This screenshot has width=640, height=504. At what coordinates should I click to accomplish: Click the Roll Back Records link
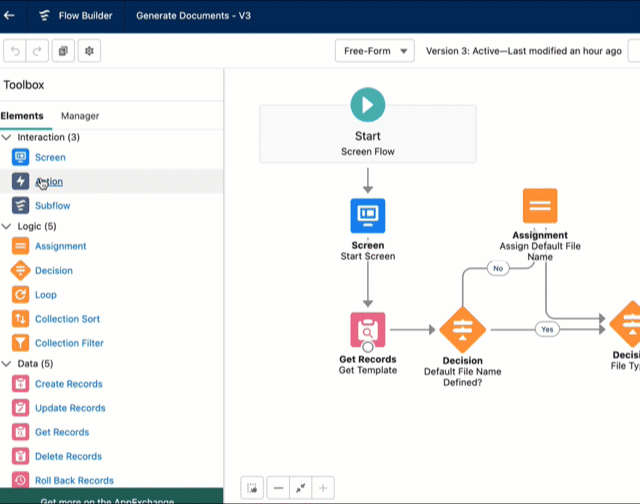point(74,480)
